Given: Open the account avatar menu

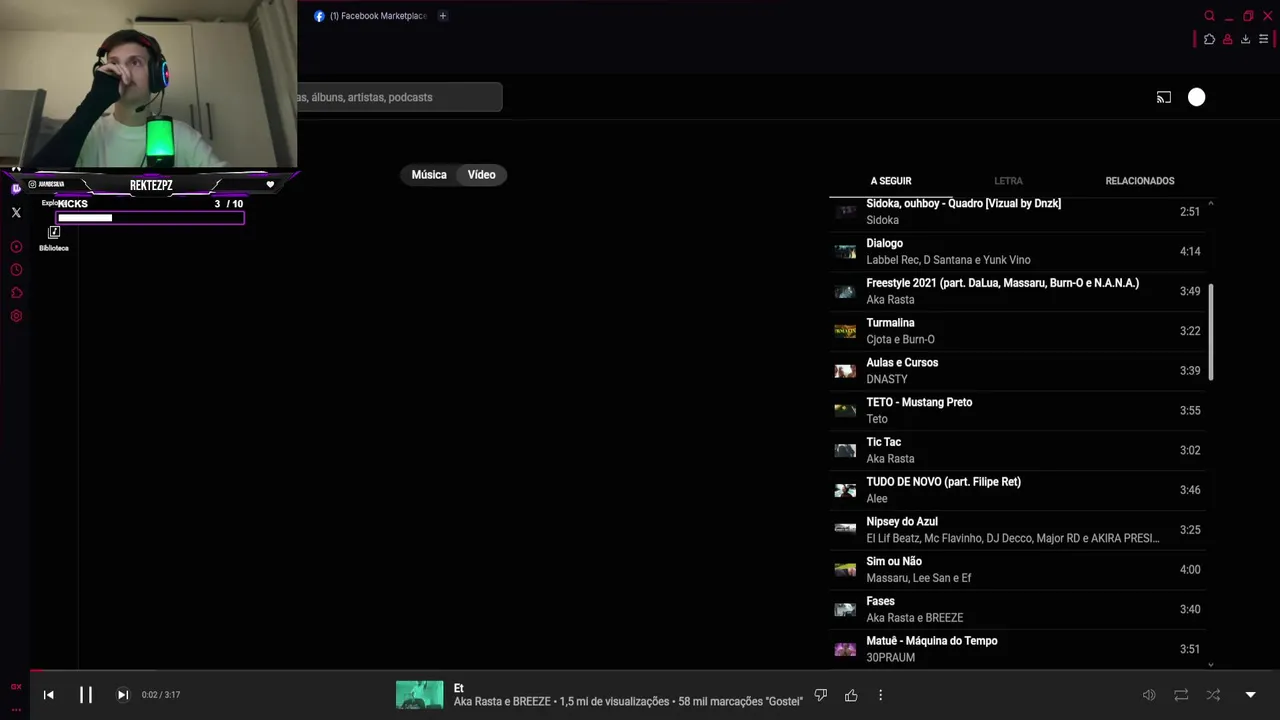Looking at the screenshot, I should tap(1197, 97).
